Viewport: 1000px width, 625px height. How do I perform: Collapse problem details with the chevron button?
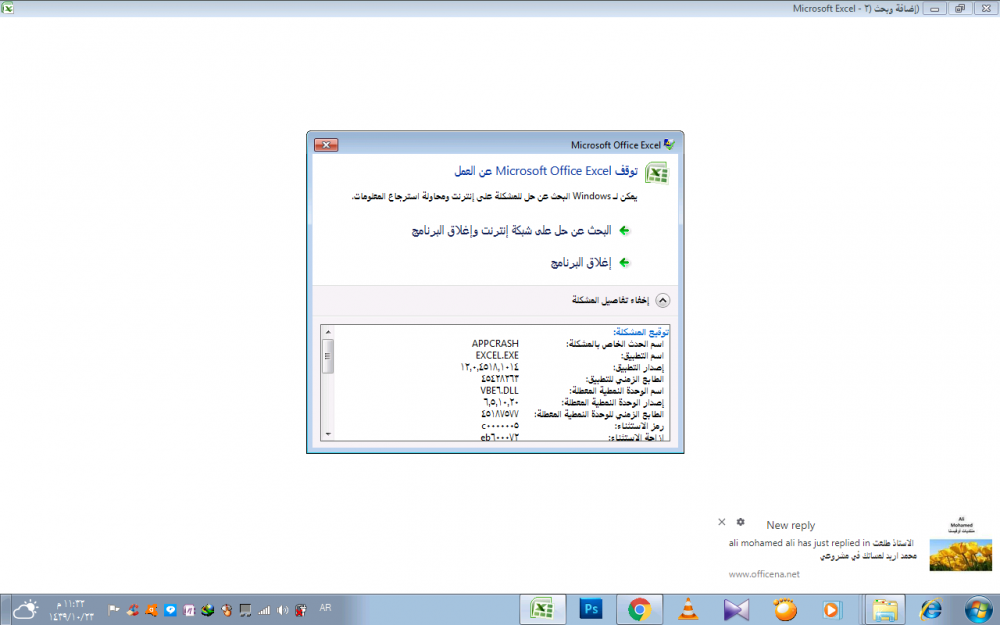pos(663,300)
